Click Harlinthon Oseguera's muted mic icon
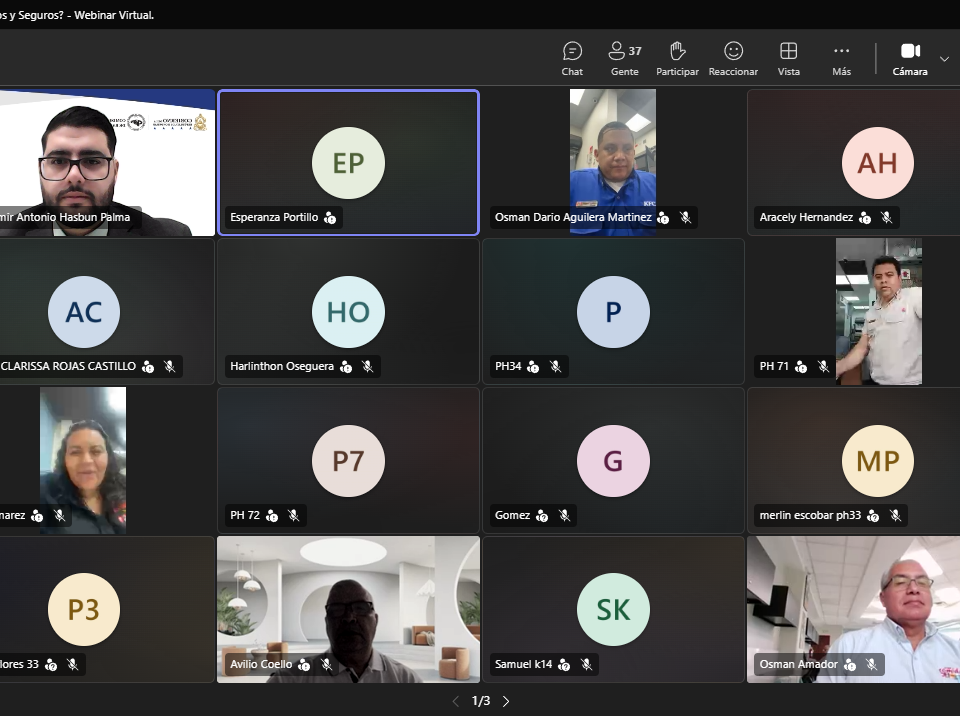Screen dimensions: 960x716 pos(367,366)
